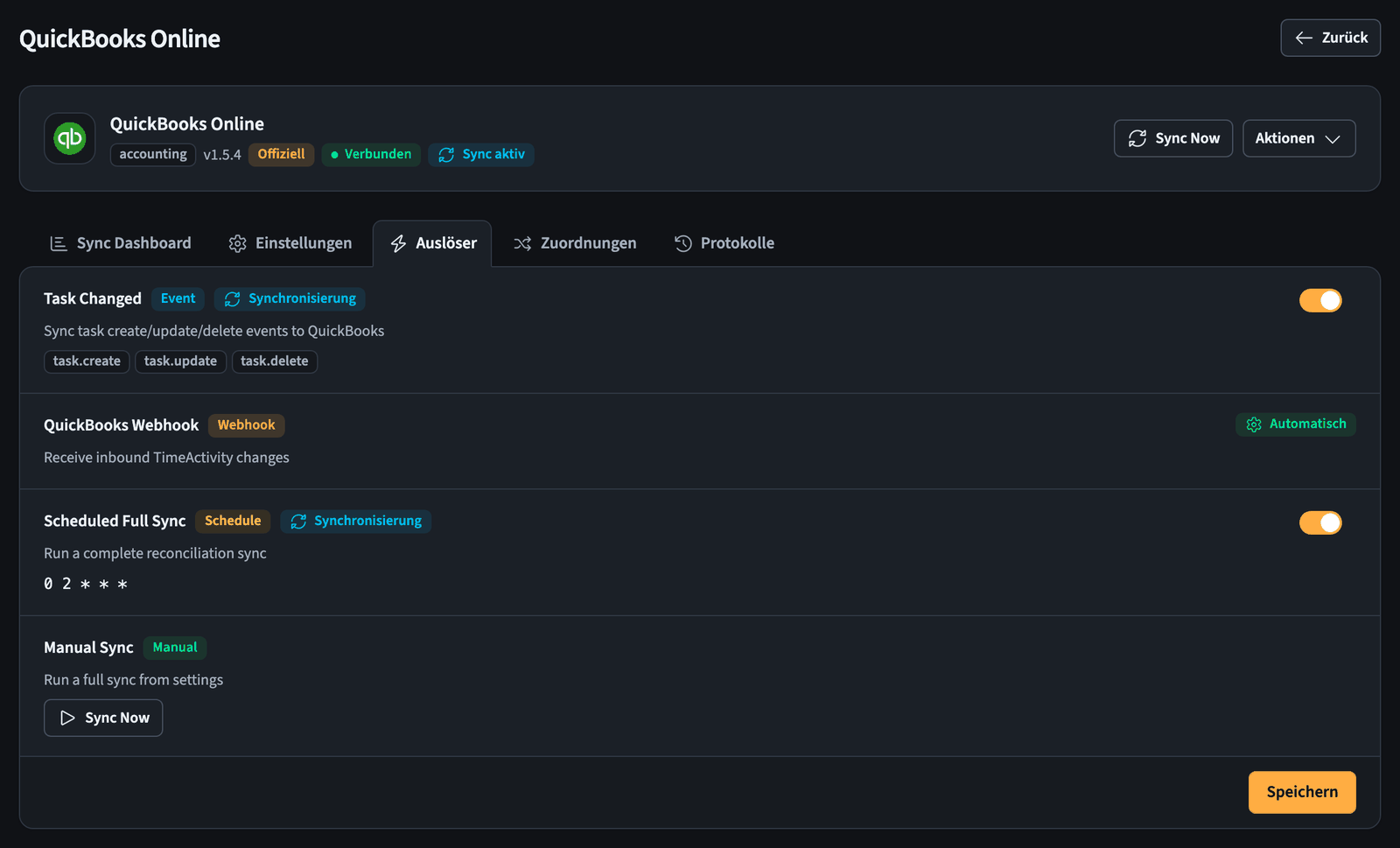The image size is (1400, 848).
Task: Click the task.update event tag
Action: 180,361
